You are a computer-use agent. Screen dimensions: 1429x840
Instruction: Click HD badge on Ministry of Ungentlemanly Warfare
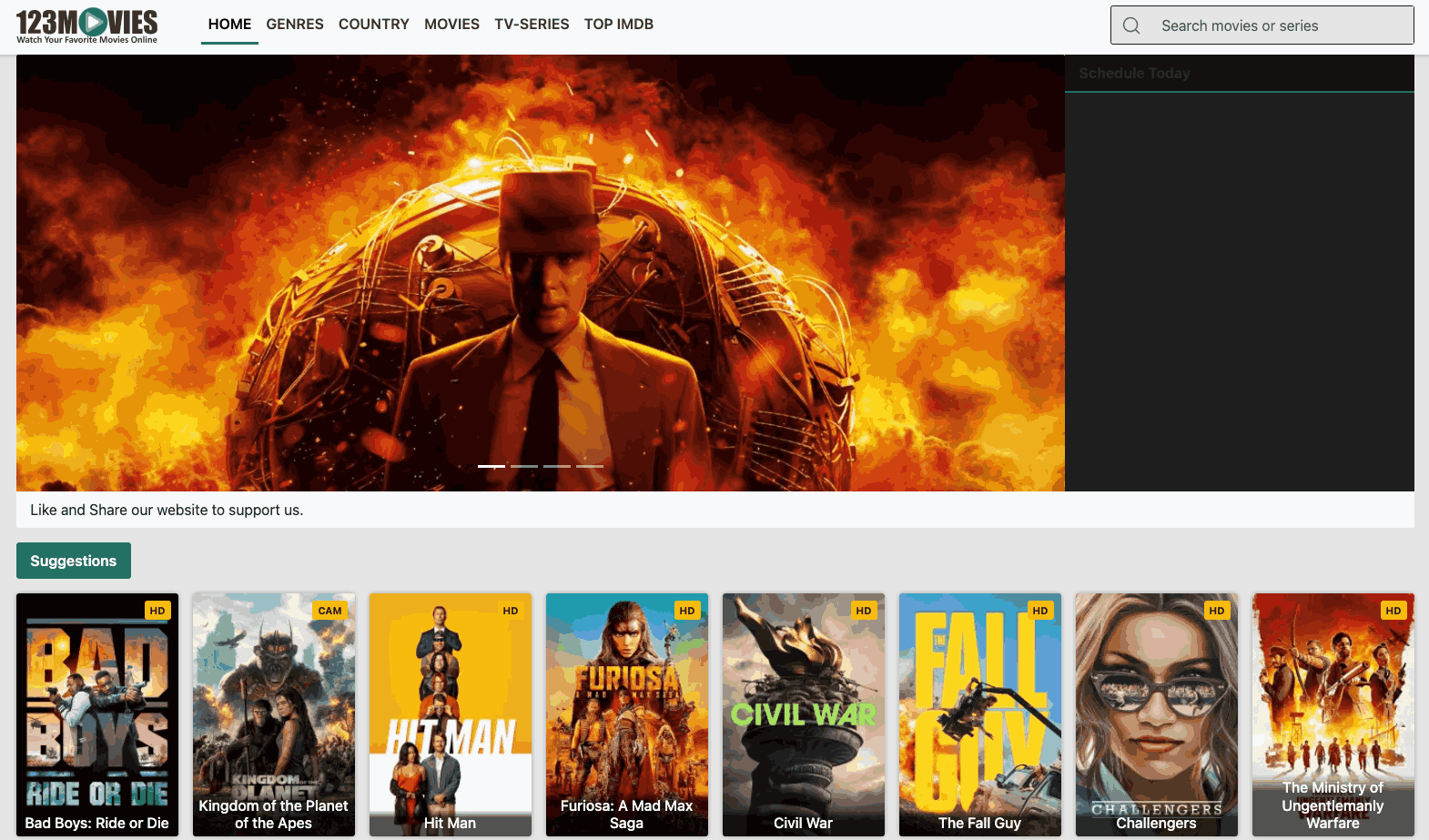pos(1394,611)
